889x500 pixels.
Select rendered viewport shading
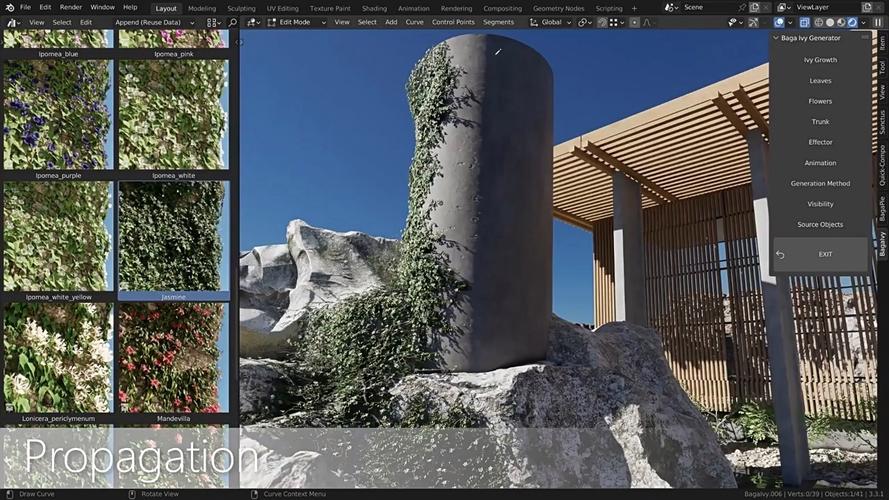(852, 23)
